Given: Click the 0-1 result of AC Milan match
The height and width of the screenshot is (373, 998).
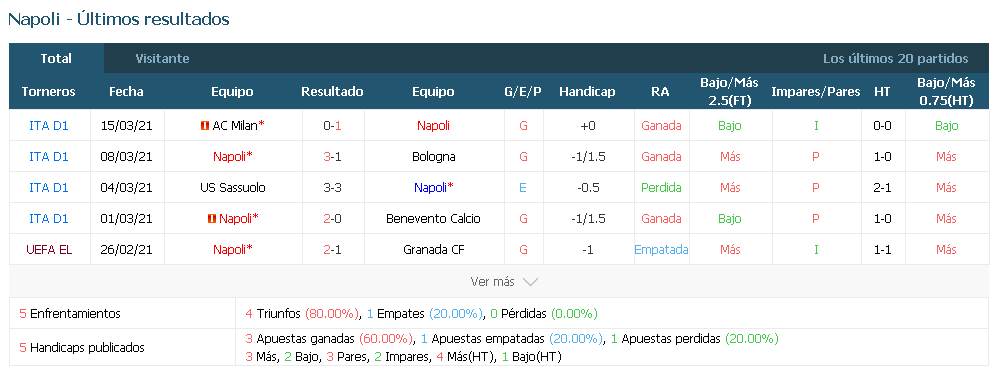Looking at the screenshot, I should pyautogui.click(x=332, y=126).
